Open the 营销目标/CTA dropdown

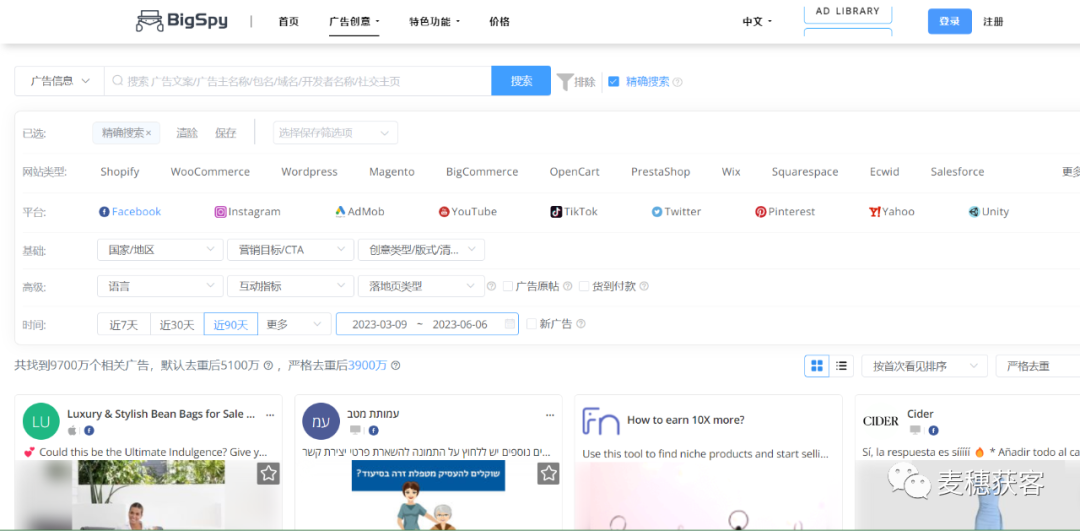pyautogui.click(x=291, y=249)
